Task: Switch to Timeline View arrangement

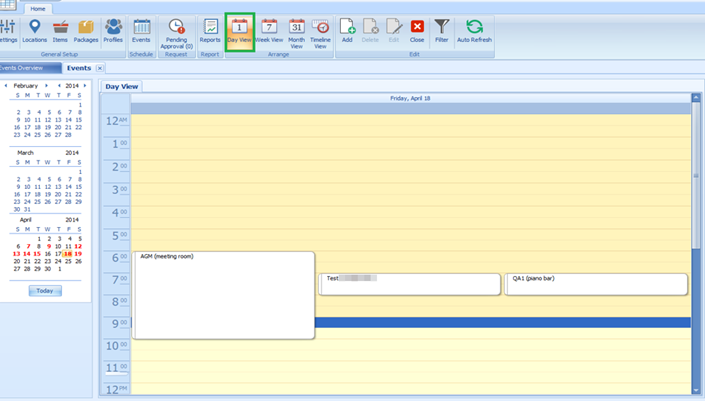Action: click(320, 34)
